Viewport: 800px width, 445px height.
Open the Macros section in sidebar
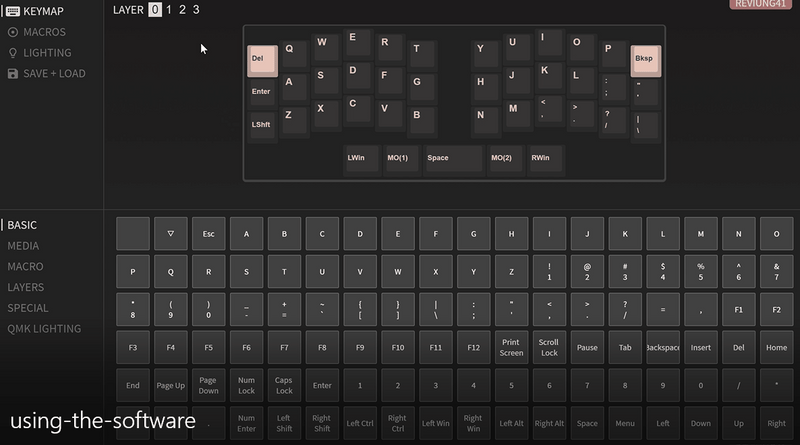[37, 32]
